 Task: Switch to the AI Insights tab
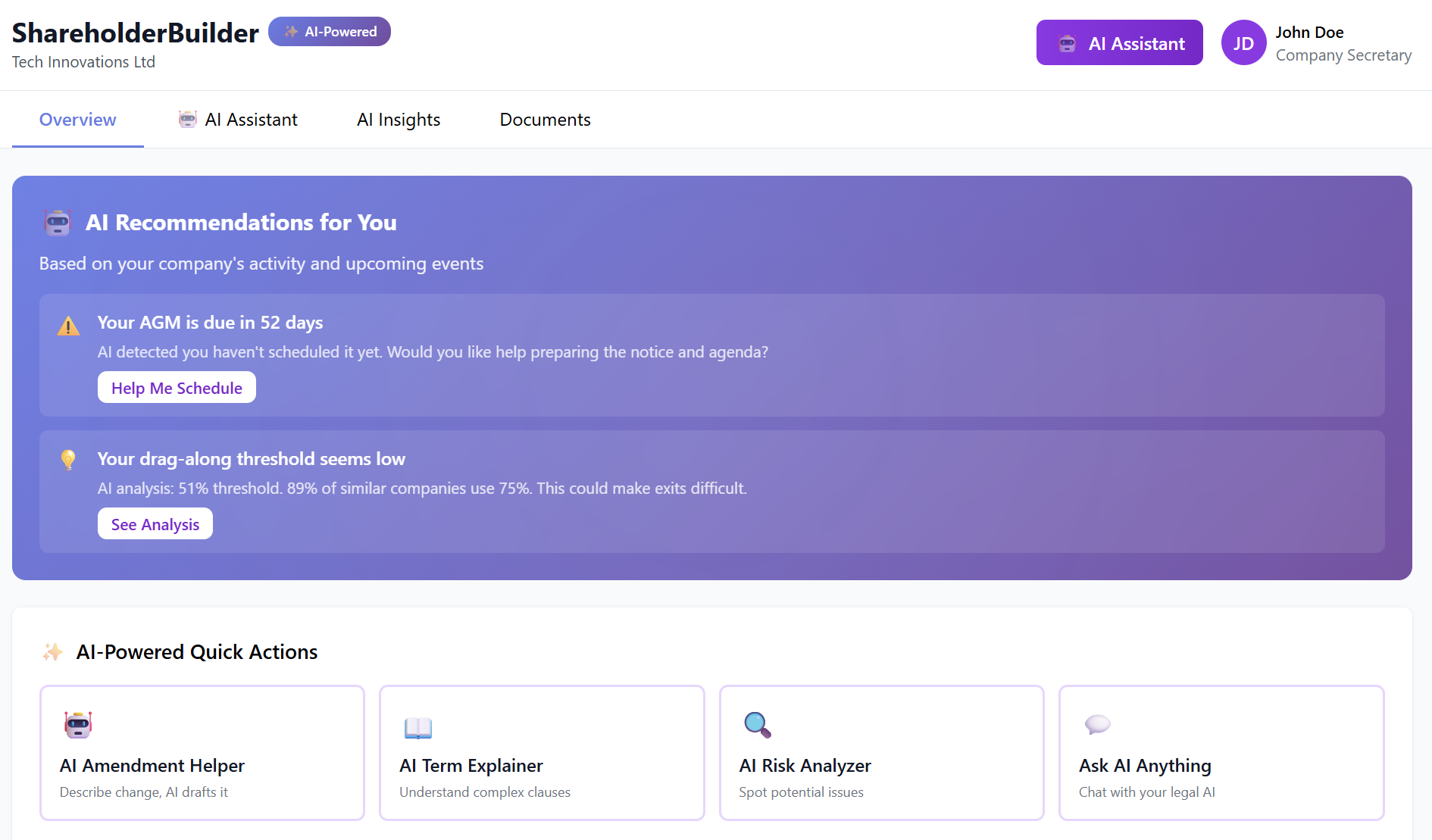399,119
